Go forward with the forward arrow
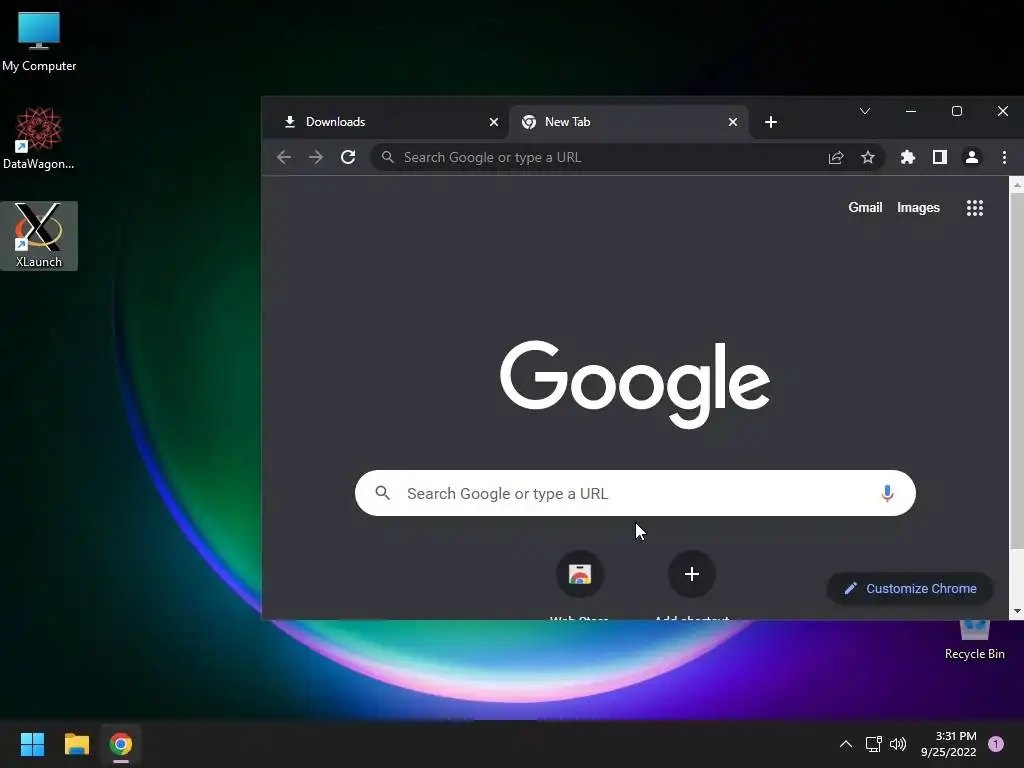 (x=316, y=157)
